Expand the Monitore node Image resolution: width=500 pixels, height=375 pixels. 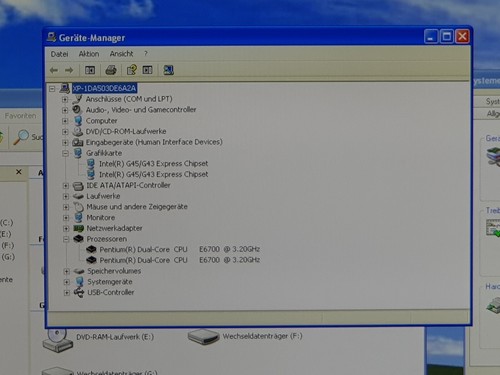[66, 218]
